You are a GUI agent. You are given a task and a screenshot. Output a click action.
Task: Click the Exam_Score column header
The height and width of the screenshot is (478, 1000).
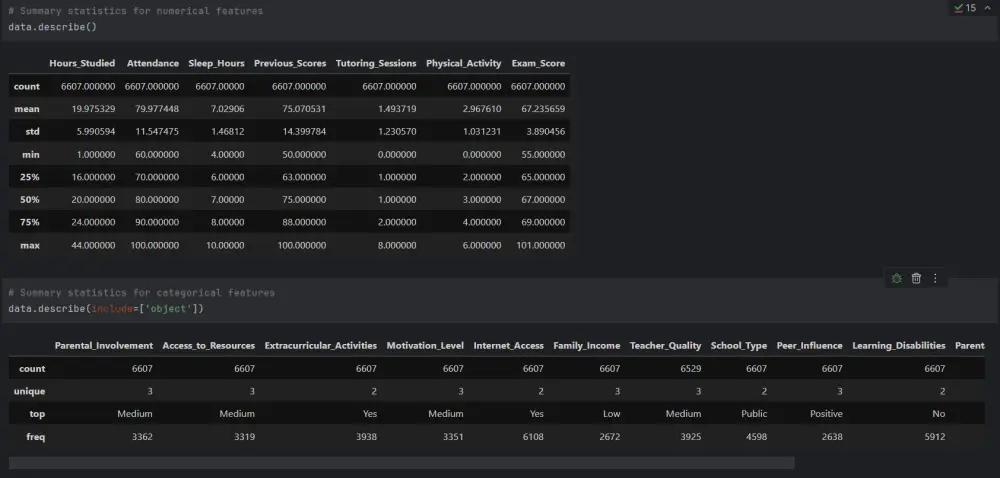(538, 63)
